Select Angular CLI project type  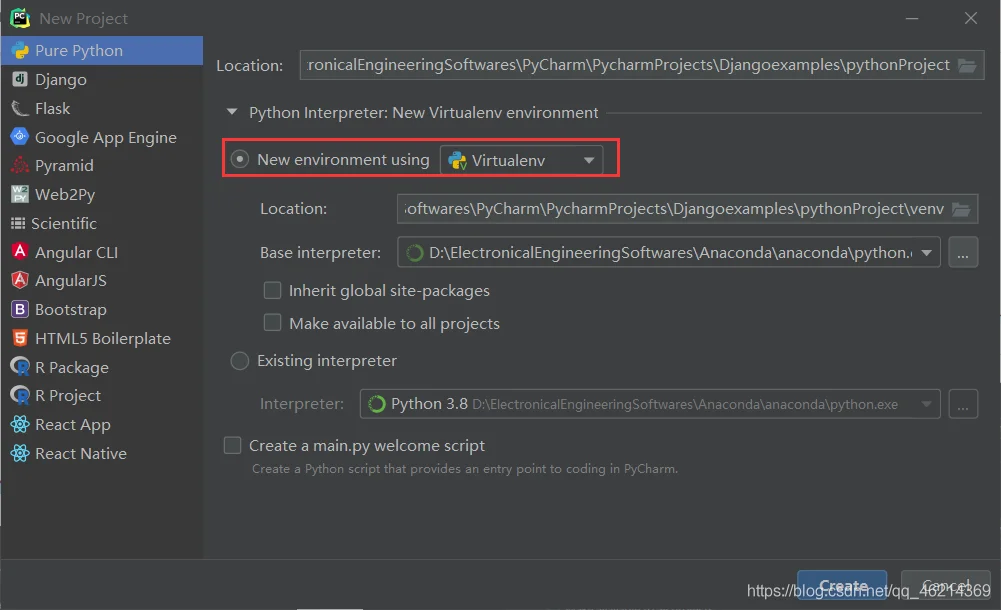point(102,252)
